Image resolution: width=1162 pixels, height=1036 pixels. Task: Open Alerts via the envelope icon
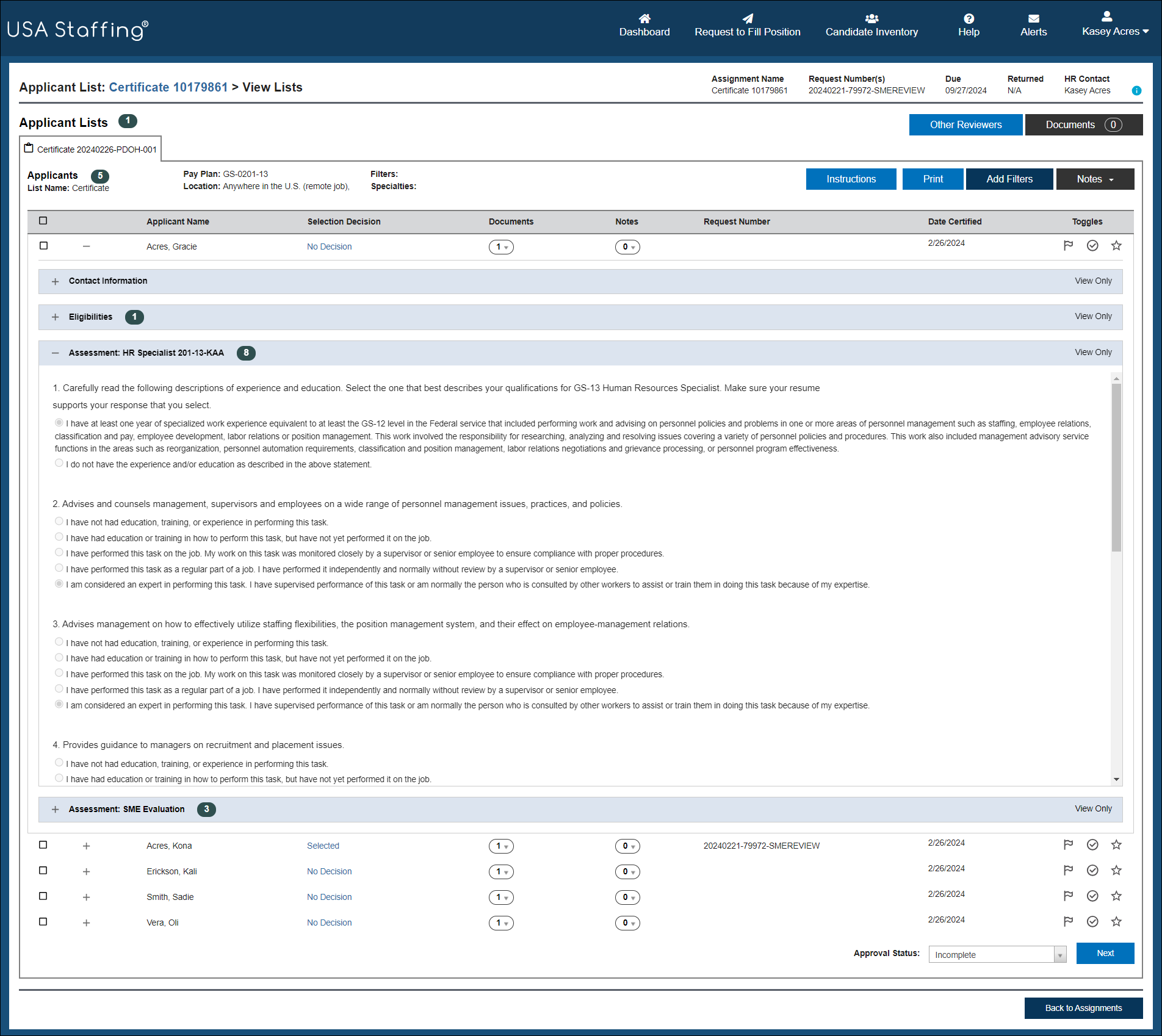click(1033, 18)
